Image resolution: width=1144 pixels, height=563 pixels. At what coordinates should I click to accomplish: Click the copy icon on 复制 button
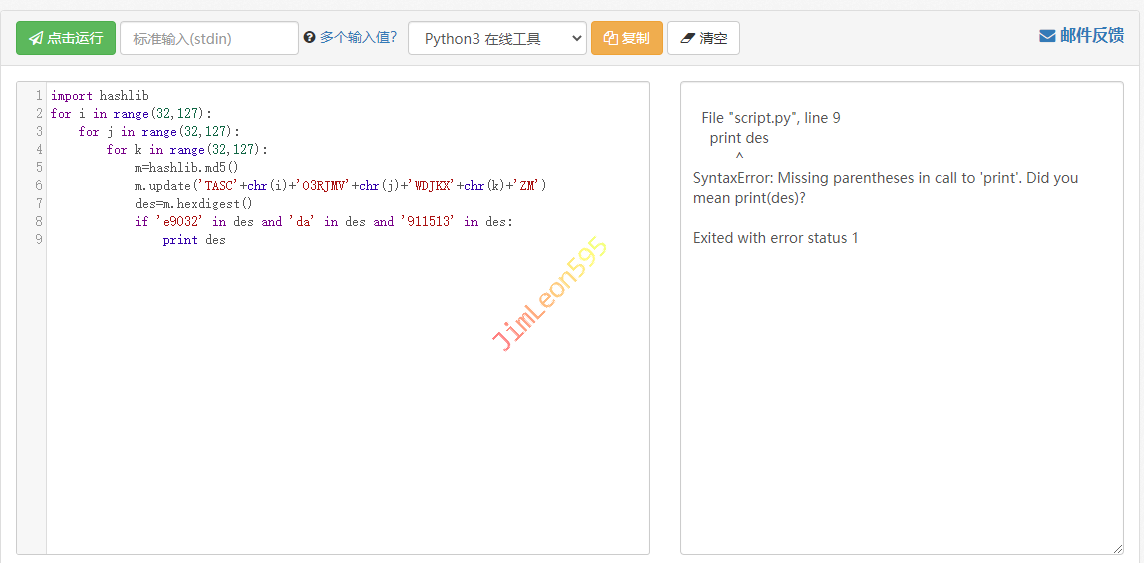point(610,38)
